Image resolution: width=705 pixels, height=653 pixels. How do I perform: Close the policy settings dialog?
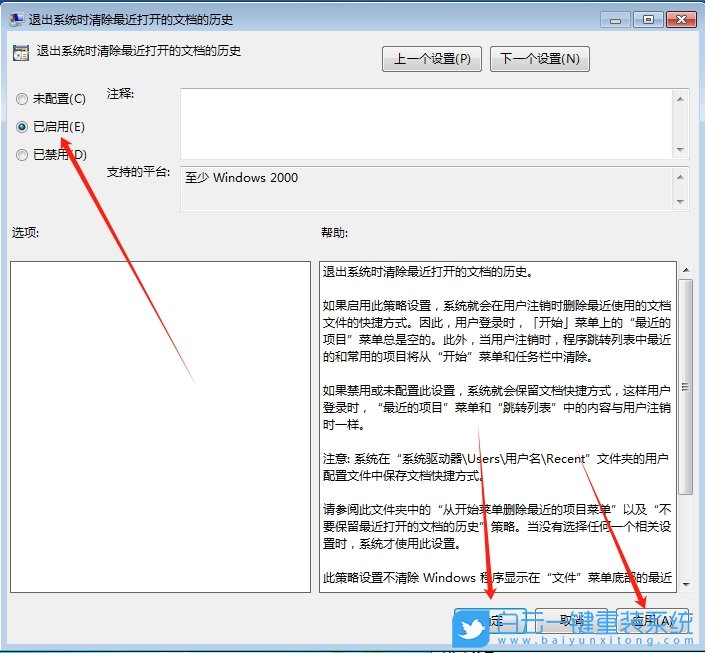(681, 20)
